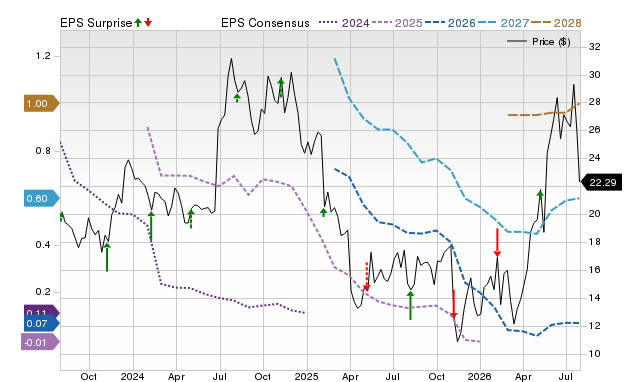Click the dashed green arrow near November 2024
The image size is (640, 382).
tap(280, 88)
